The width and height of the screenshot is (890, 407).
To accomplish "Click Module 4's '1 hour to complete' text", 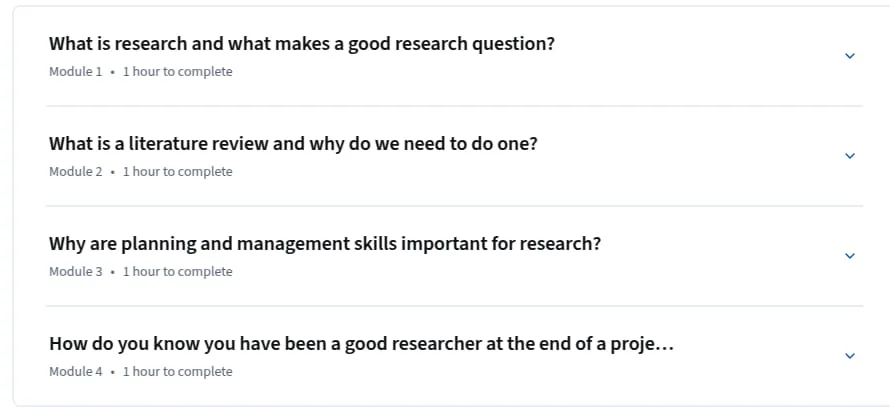I will (178, 371).
